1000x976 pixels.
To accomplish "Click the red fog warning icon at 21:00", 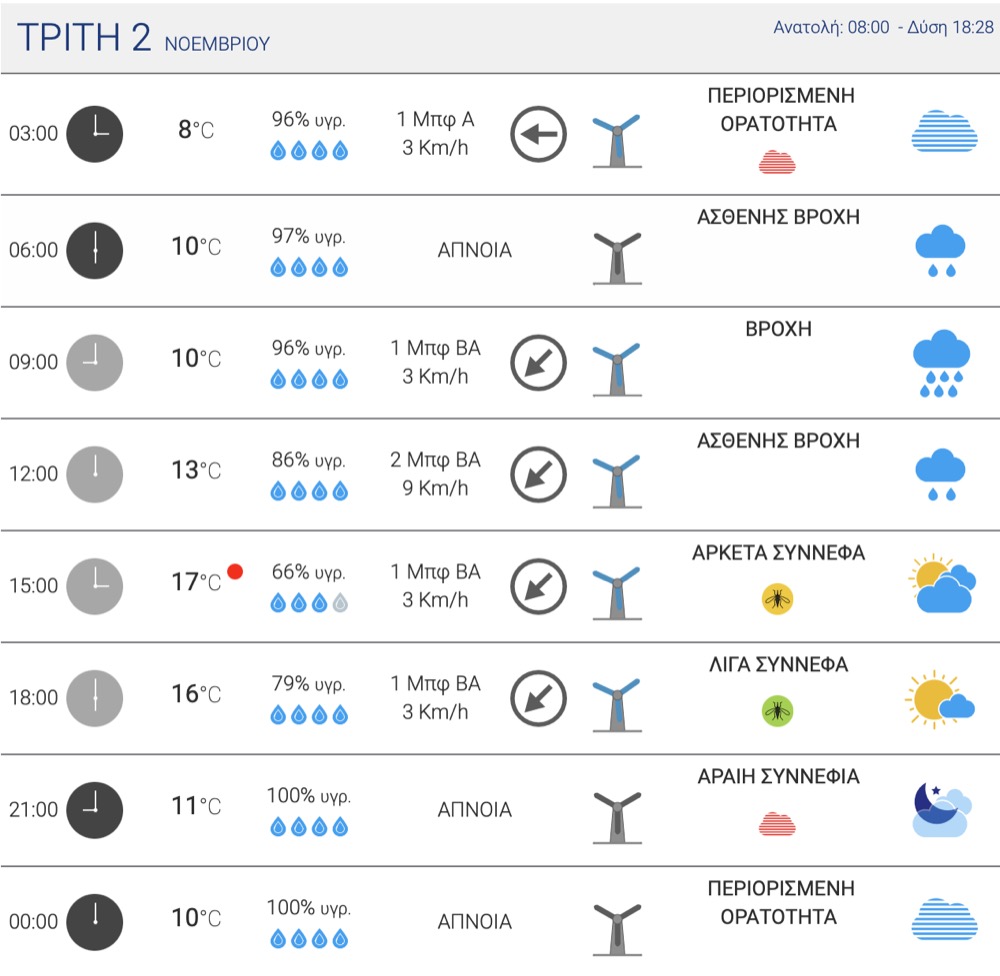I will pos(777,824).
